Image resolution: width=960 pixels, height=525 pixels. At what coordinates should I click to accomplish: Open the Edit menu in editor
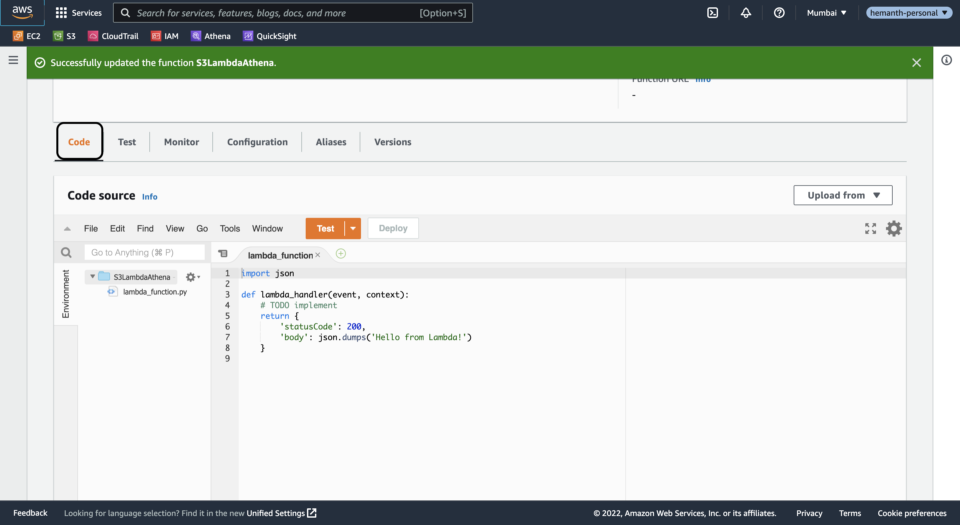(117, 228)
